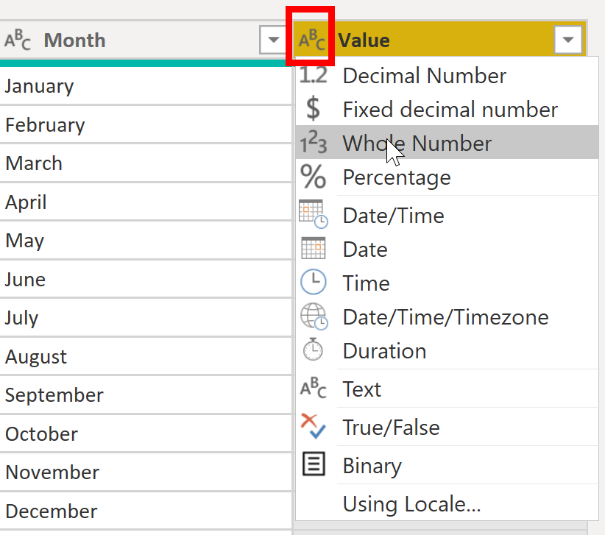Screen dimensions: 605x535
Task: Select the November cell
Action: pyautogui.click(x=145, y=473)
